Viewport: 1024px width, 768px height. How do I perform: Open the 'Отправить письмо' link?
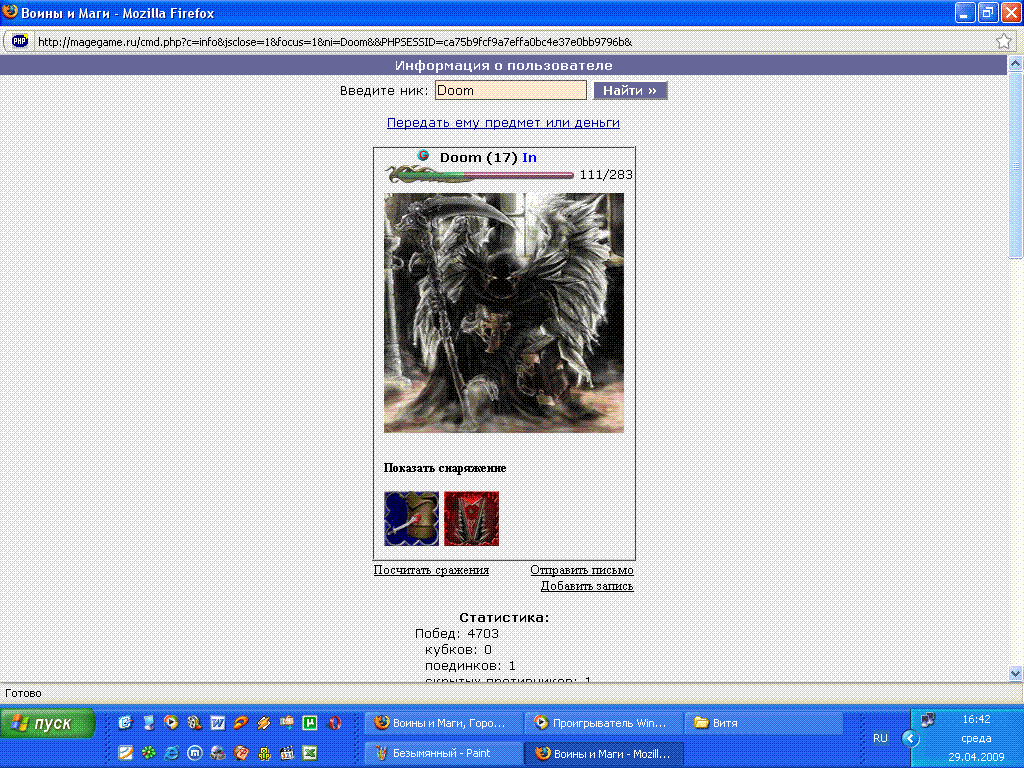582,569
